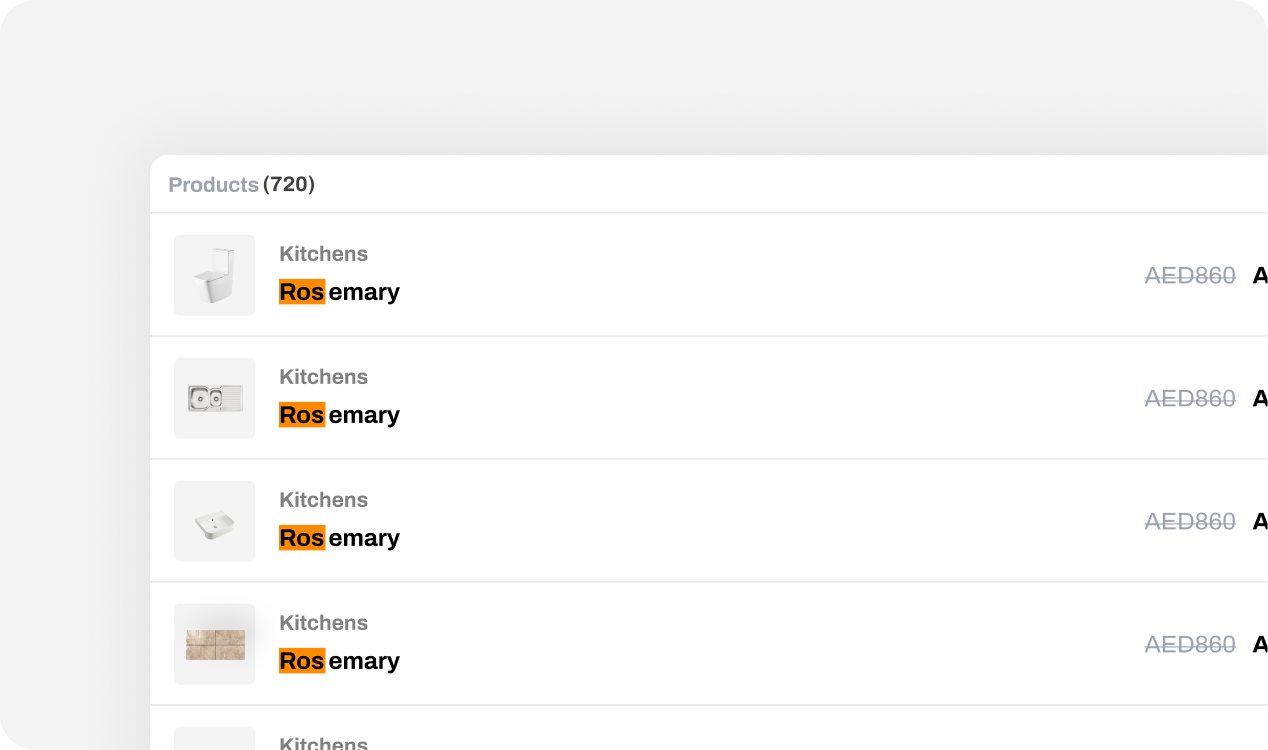
Task: Select the Rosemary name beside the tile
Action: click(339, 661)
